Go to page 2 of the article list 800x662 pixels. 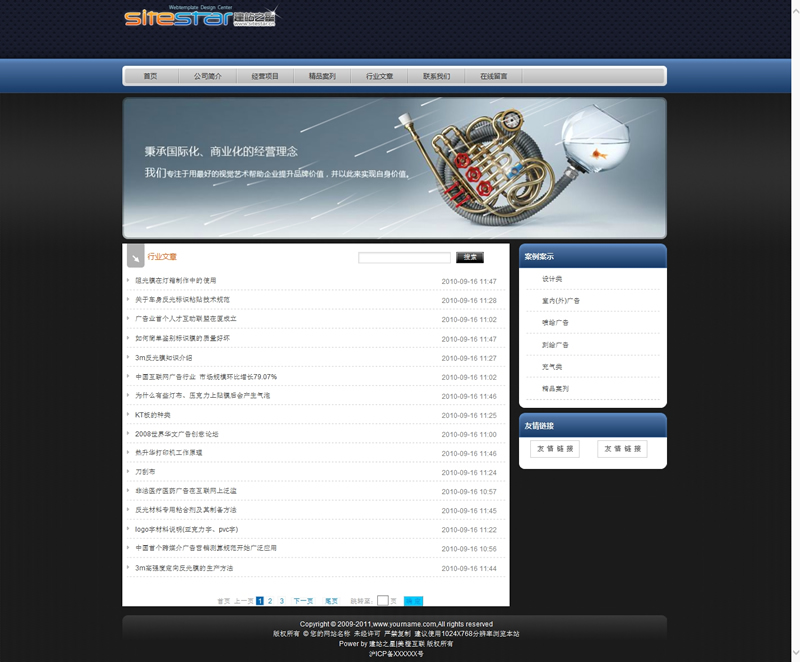tap(270, 601)
